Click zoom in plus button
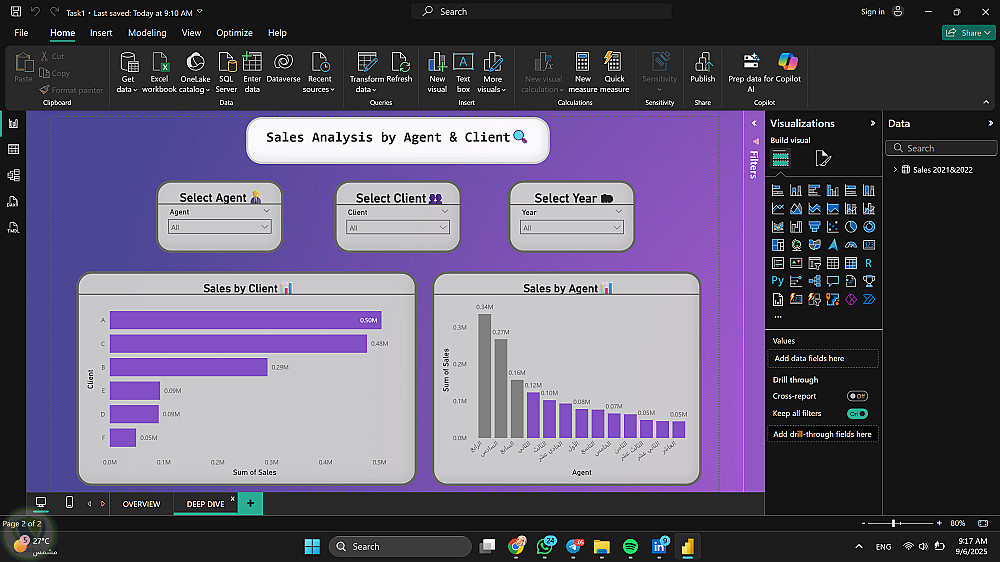The height and width of the screenshot is (562, 1000). click(939, 523)
